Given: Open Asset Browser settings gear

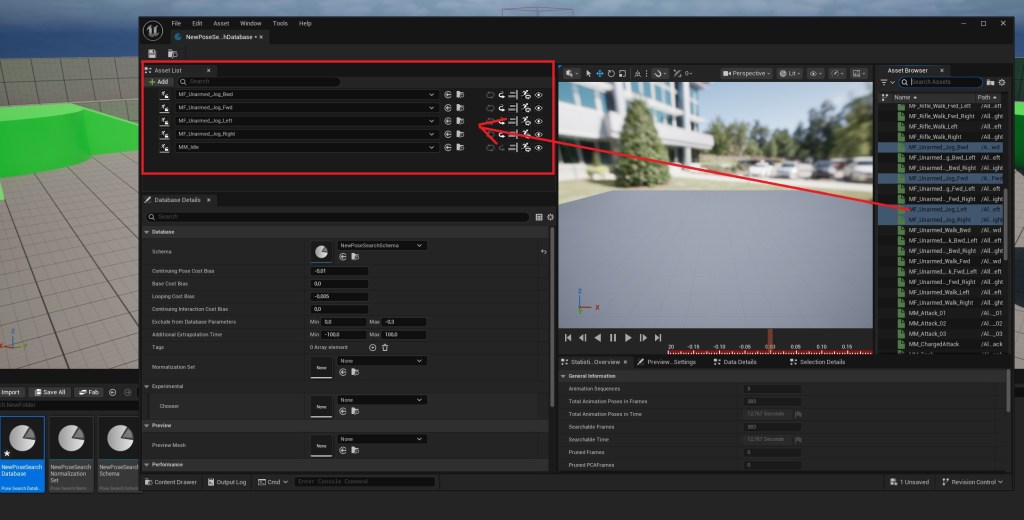Looking at the screenshot, I should click(1003, 82).
